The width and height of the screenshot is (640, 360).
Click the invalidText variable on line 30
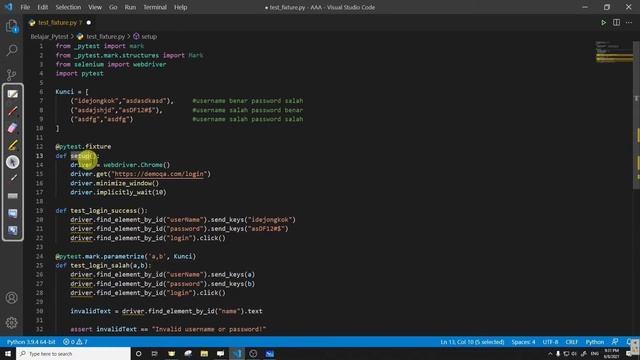pyautogui.click(x=90, y=311)
